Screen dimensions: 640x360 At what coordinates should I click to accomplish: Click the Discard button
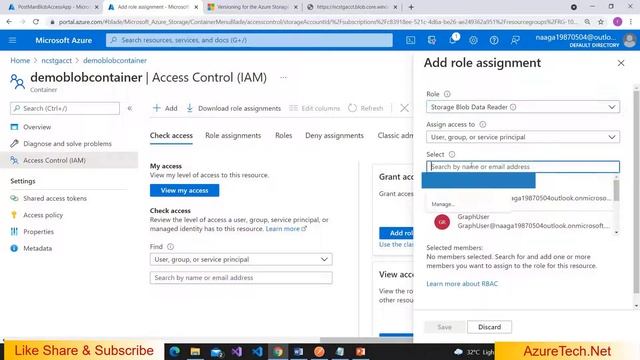point(489,327)
